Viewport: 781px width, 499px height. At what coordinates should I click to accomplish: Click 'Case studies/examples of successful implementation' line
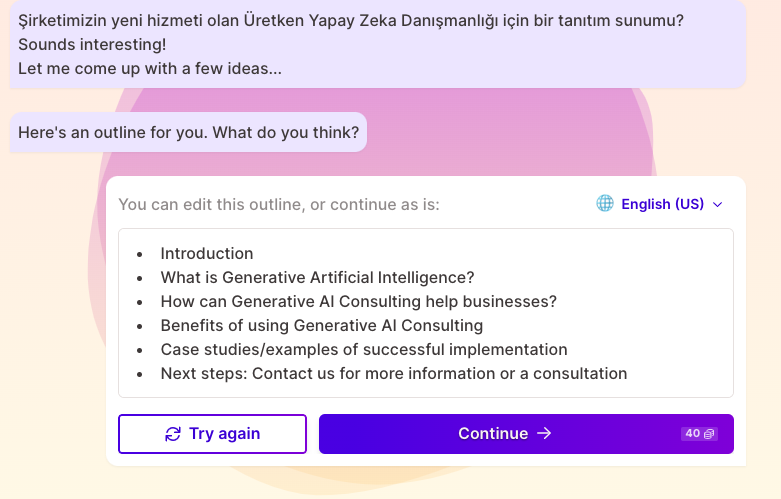(x=364, y=349)
